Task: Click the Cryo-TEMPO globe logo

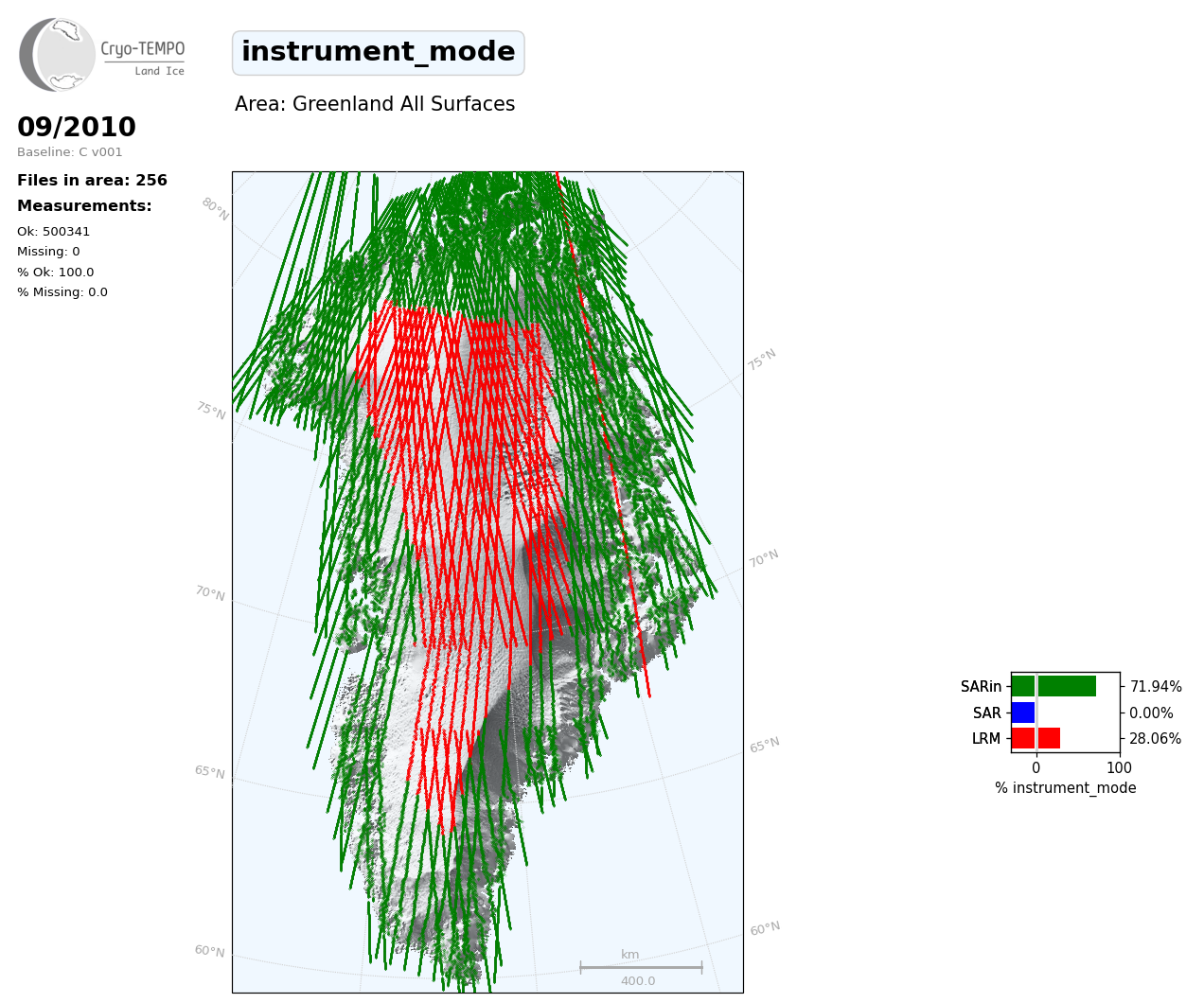Action: pos(57,55)
